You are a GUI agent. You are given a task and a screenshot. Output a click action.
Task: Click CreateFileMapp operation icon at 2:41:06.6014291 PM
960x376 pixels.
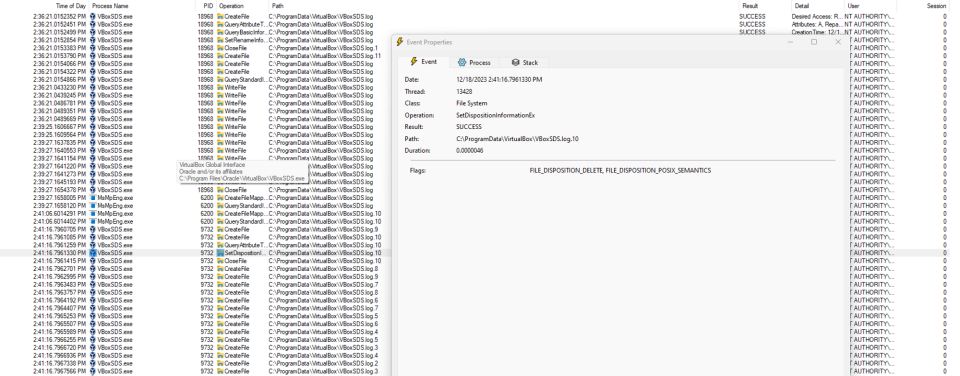220,214
